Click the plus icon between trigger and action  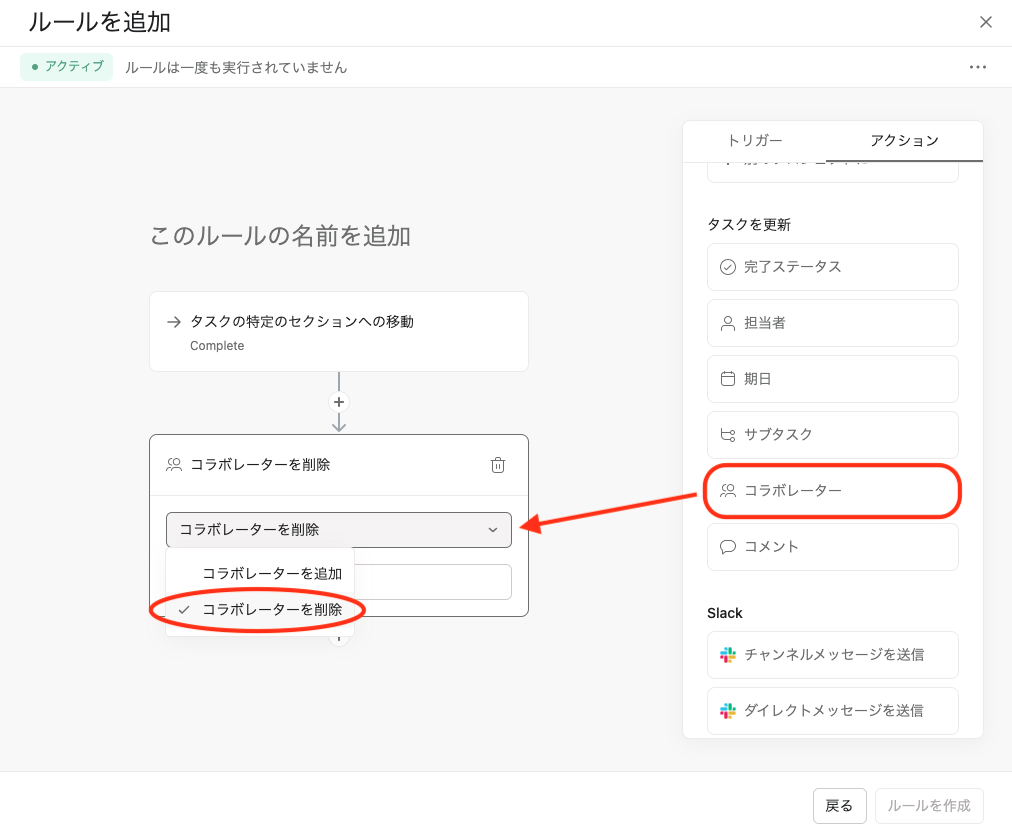coord(339,402)
